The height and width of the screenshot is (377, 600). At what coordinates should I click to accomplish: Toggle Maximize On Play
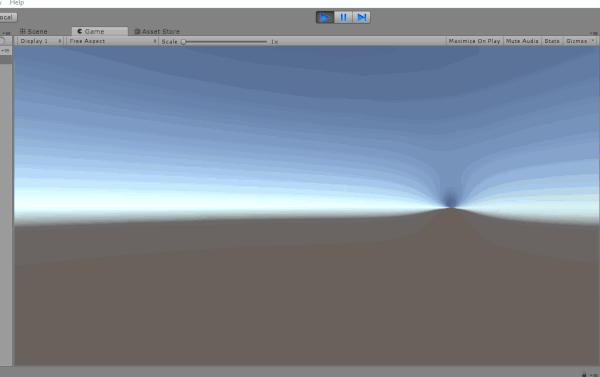coord(474,41)
